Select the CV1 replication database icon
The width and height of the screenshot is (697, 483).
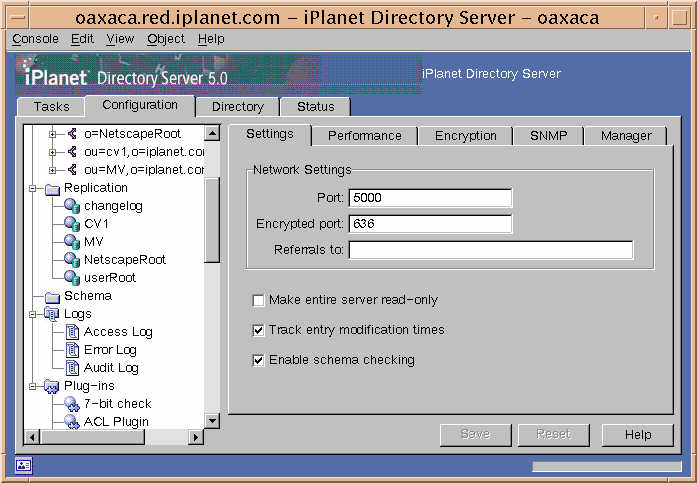point(72,224)
